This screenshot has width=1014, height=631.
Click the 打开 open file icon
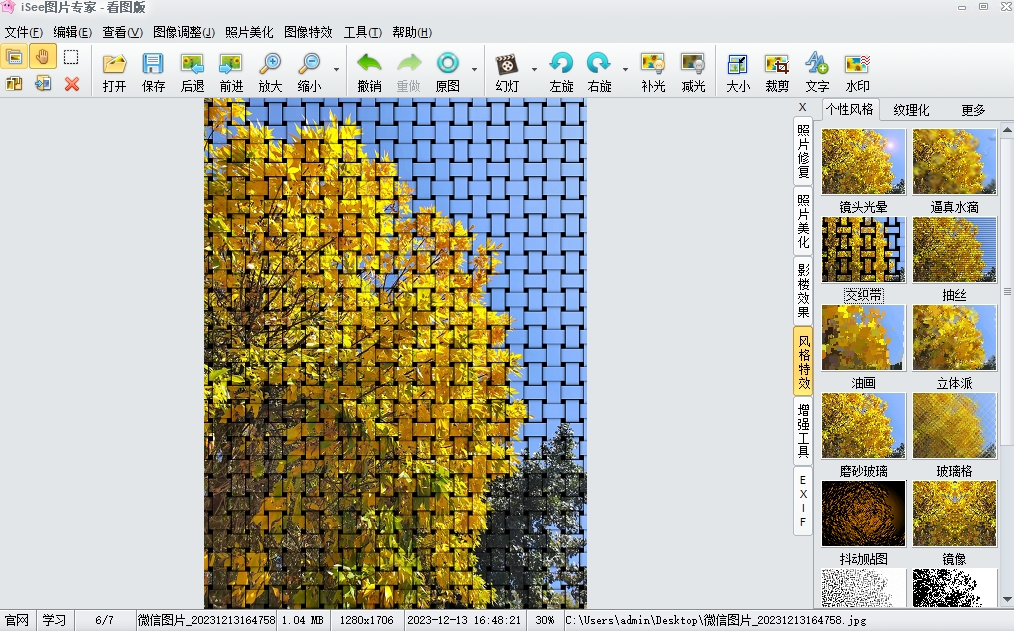coord(114,72)
